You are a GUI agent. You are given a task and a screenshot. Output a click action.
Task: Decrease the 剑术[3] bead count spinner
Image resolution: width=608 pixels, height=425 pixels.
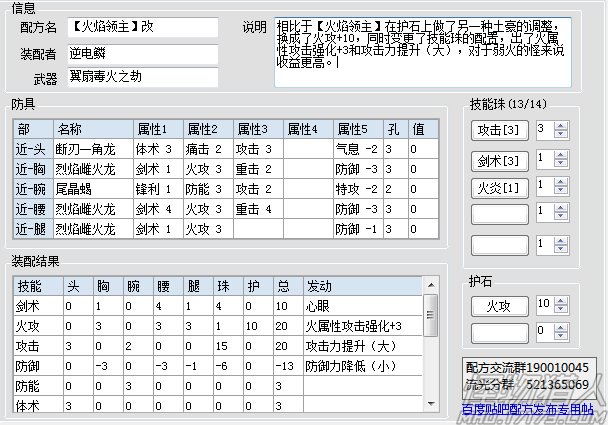coord(560,164)
